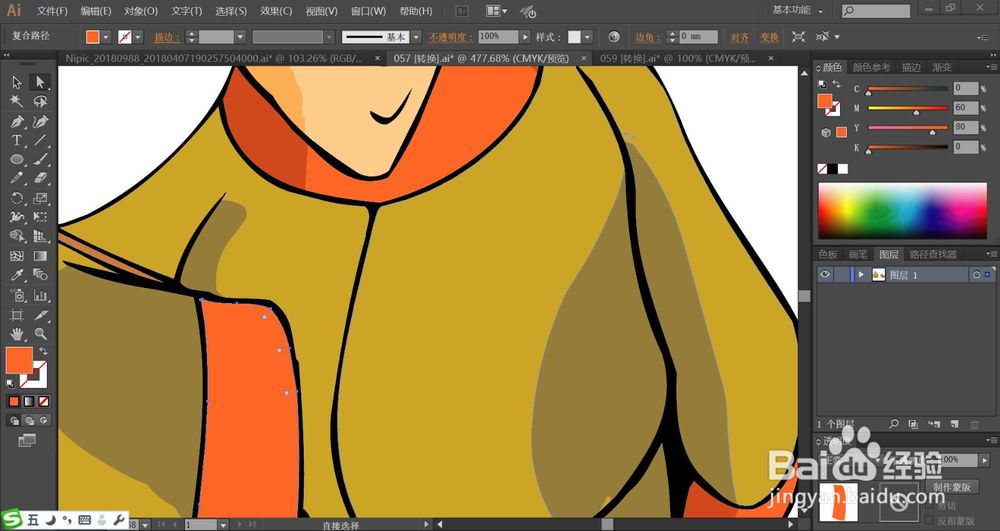Open the 对象(O) menu
The height and width of the screenshot is (531, 1000).
[141, 11]
